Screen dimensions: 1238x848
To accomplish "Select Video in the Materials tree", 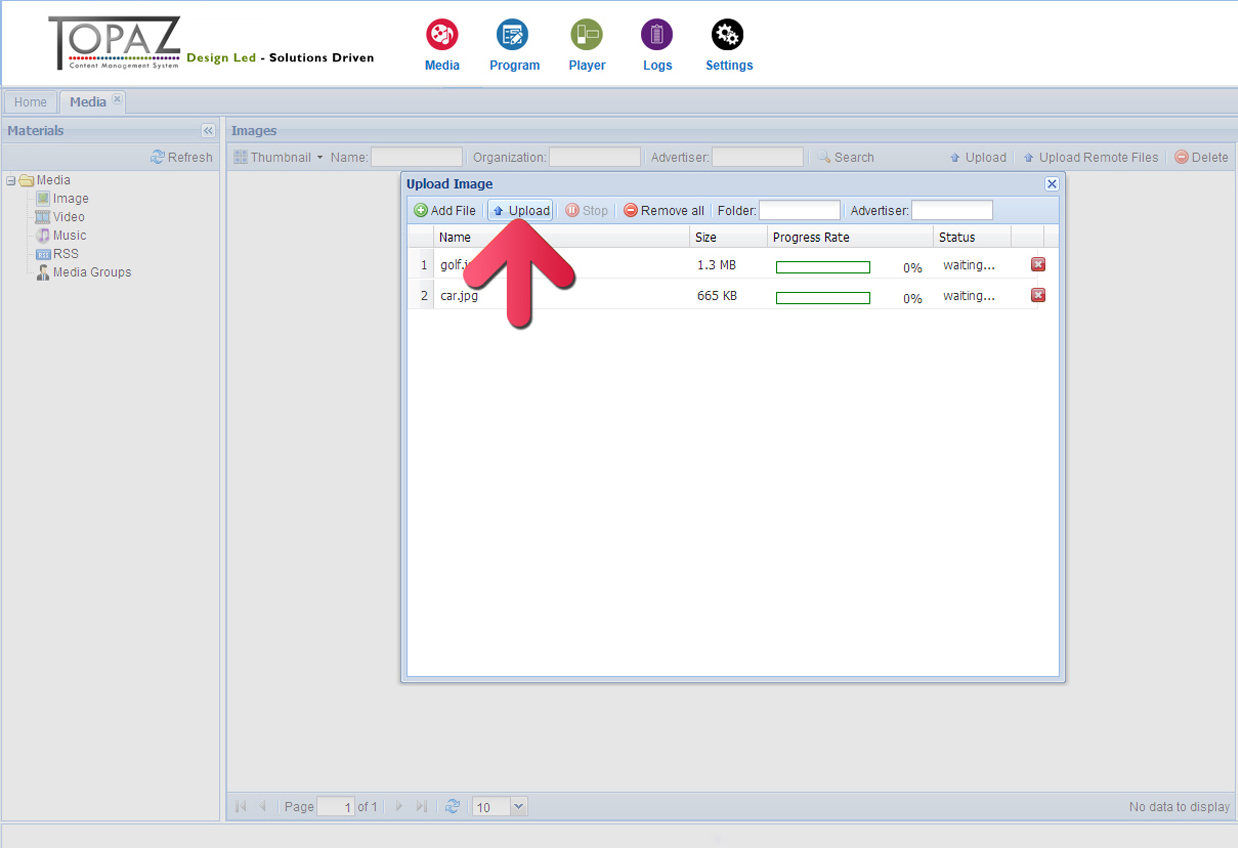I will [68, 217].
